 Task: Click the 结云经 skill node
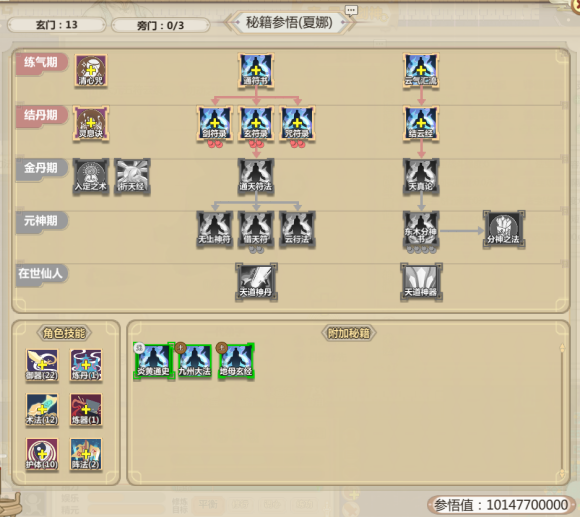421,123
